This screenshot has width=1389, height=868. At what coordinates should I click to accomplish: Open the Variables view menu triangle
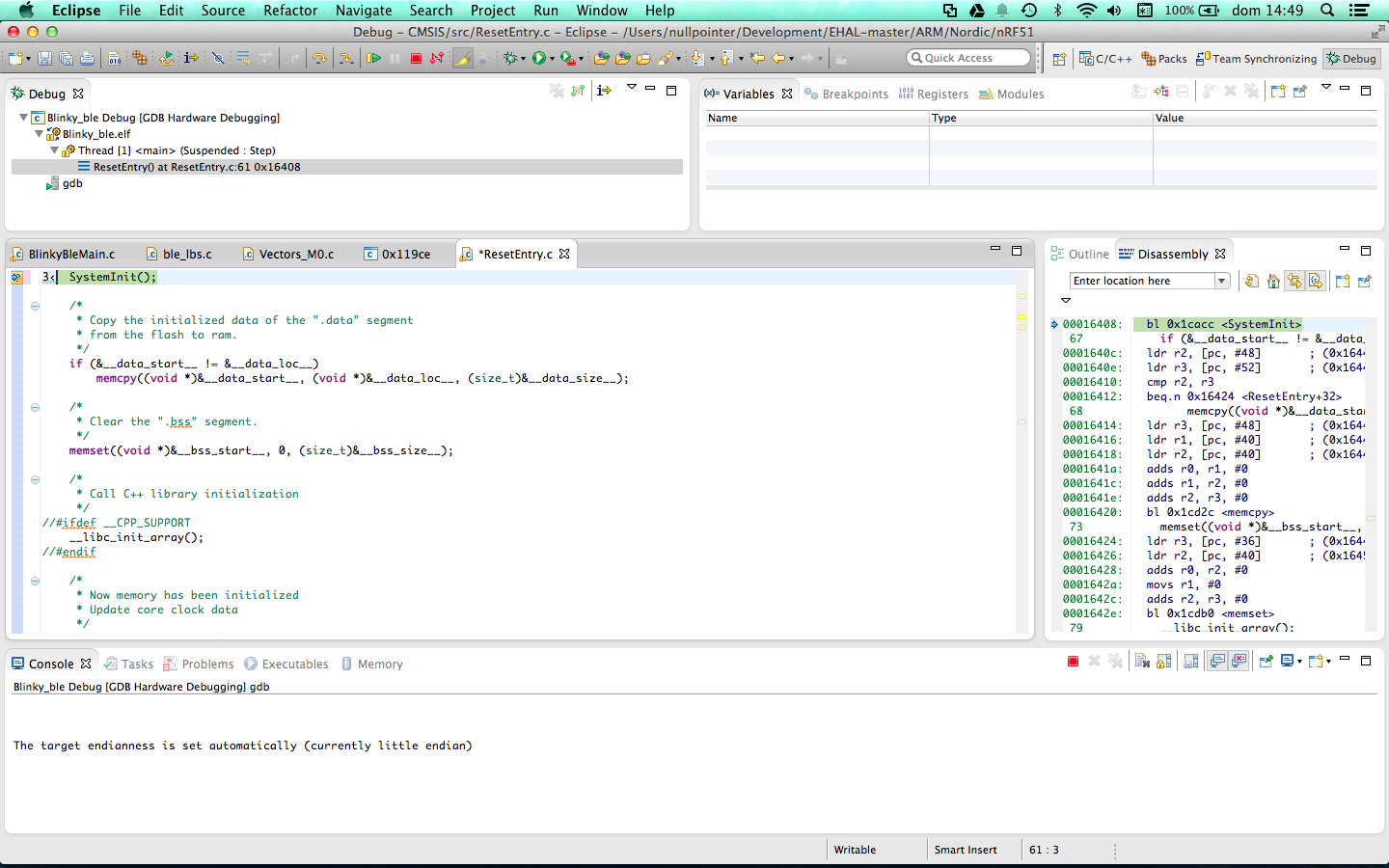click(1326, 87)
